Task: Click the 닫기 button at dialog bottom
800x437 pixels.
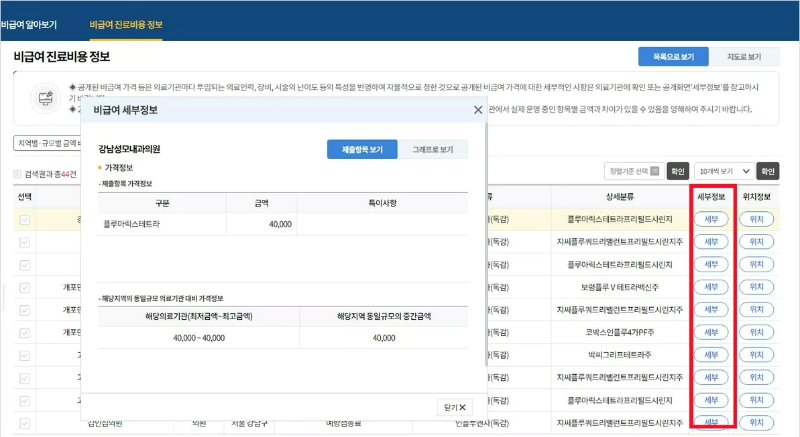Action: click(455, 407)
